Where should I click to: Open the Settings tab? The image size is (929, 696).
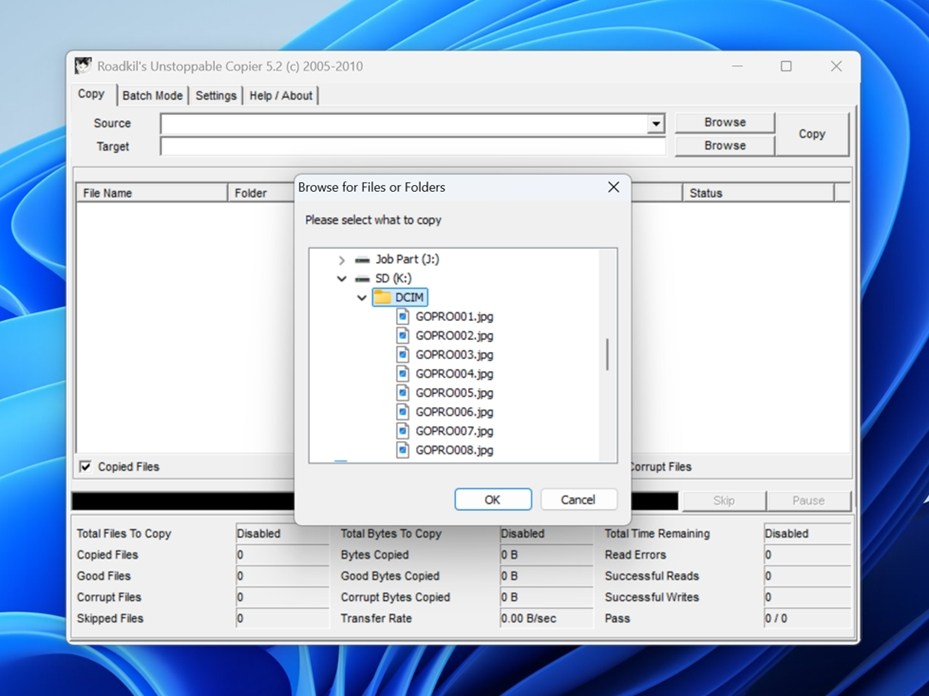click(216, 95)
